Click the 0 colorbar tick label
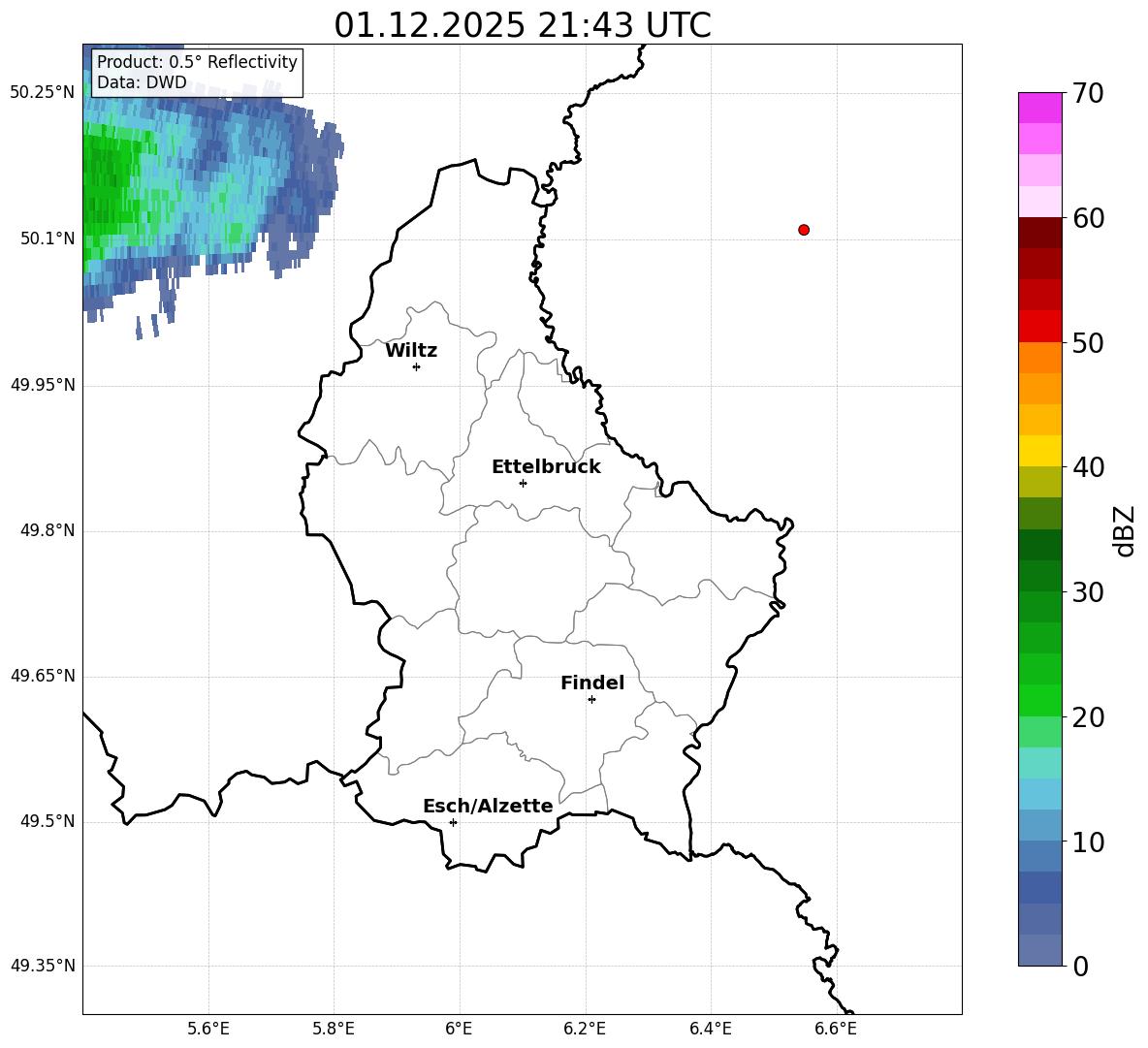Image resolution: width=1148 pixels, height=1048 pixels. [1081, 967]
